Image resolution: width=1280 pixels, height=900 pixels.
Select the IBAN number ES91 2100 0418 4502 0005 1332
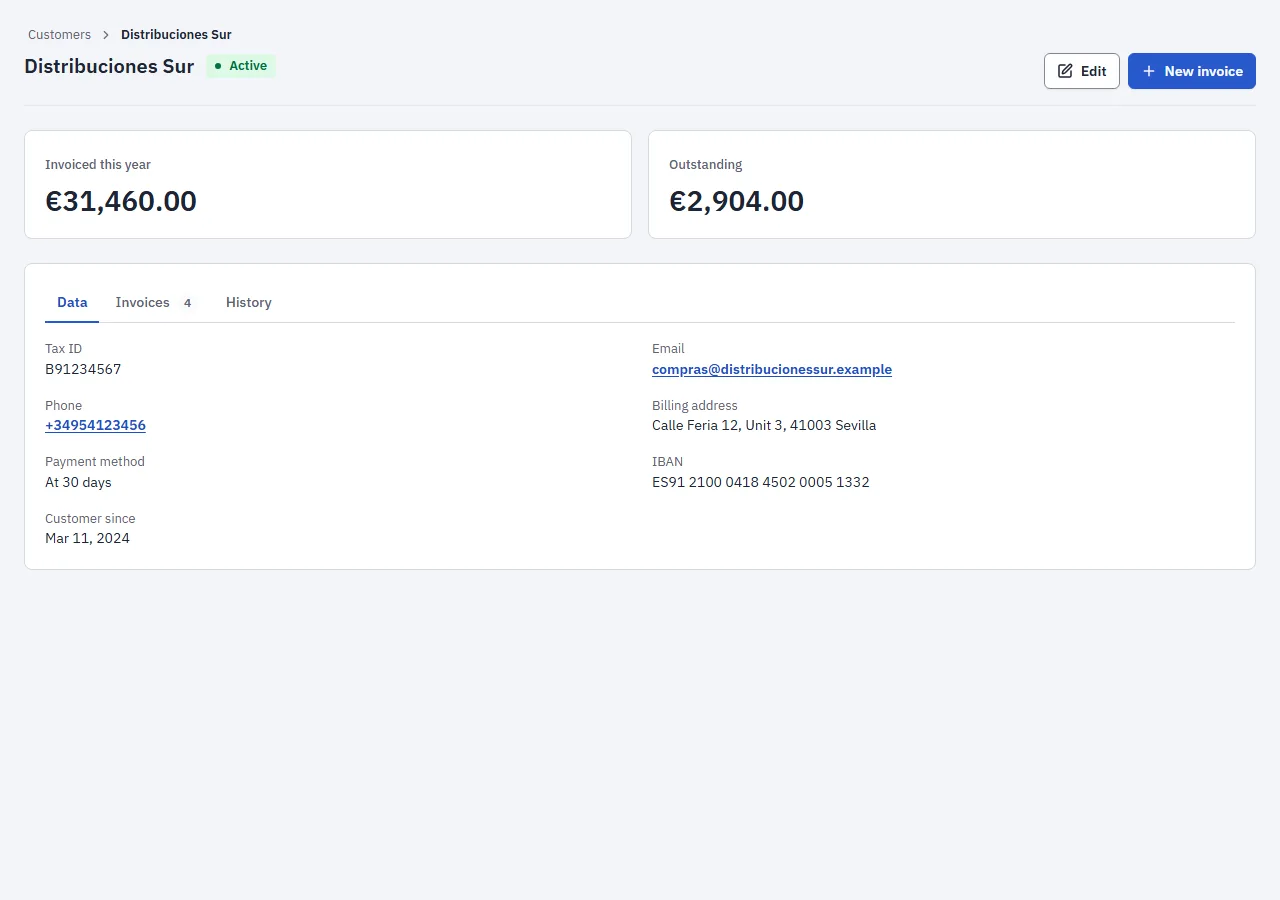(x=761, y=482)
